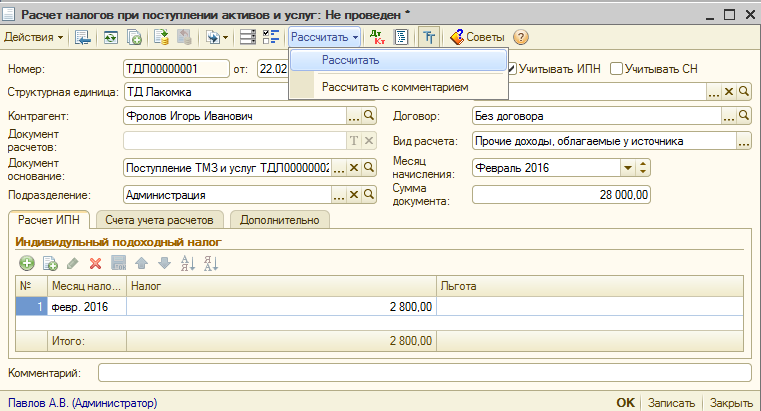Screen dimensions: 761x411
Task: Clear the Документ основание field with X
Action: 354,168
